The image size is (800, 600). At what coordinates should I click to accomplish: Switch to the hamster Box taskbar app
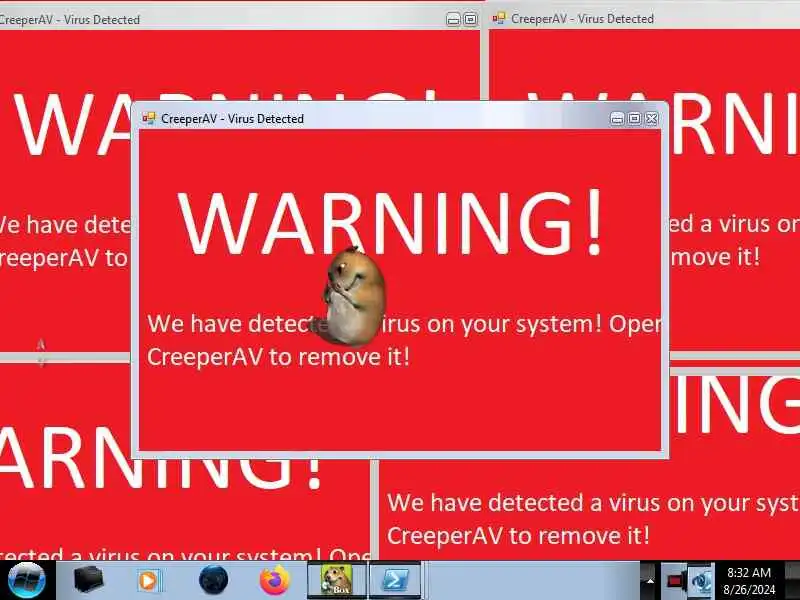tap(336, 581)
